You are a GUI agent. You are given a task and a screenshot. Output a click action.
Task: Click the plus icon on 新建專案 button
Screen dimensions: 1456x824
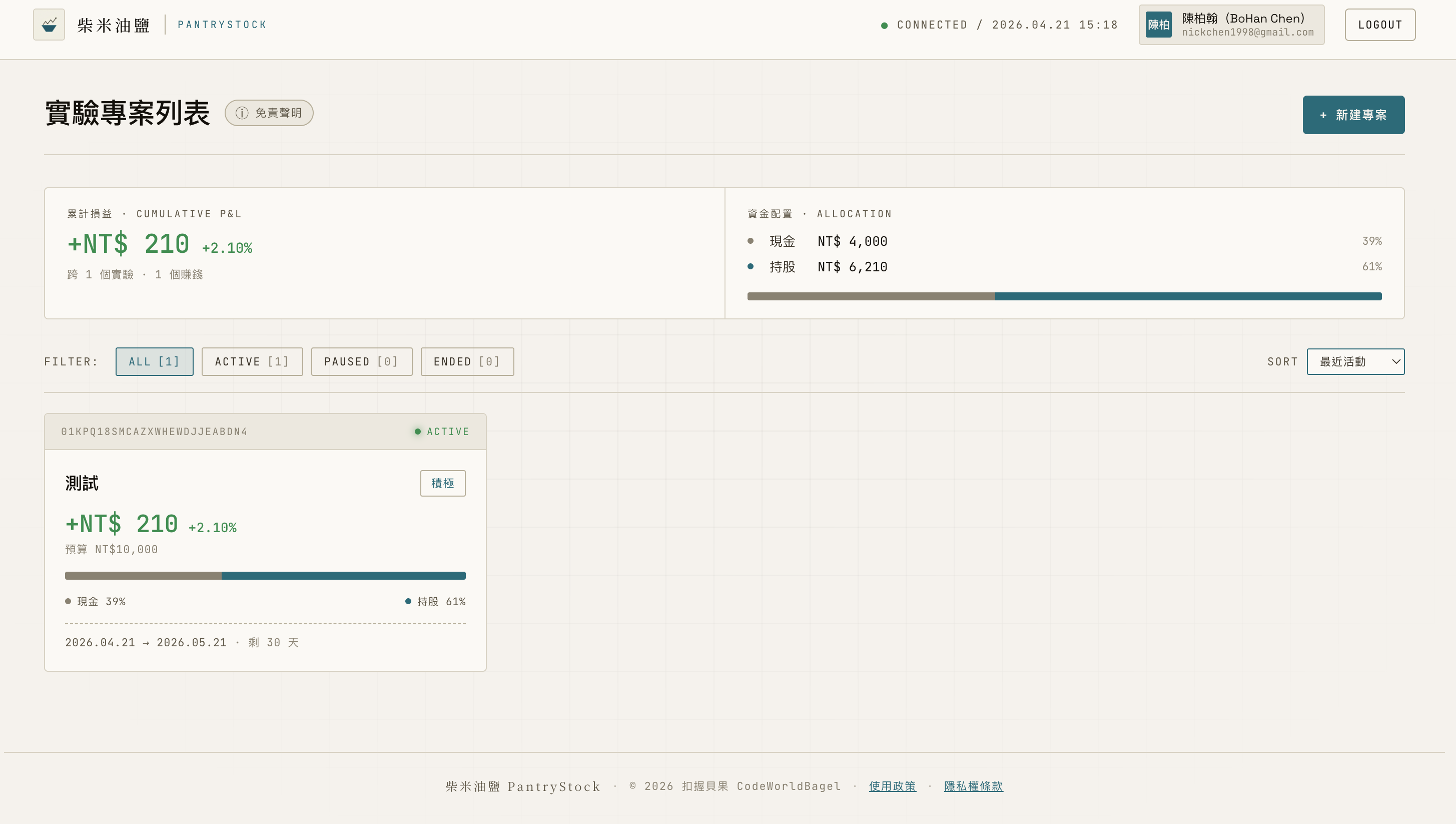tap(1323, 116)
